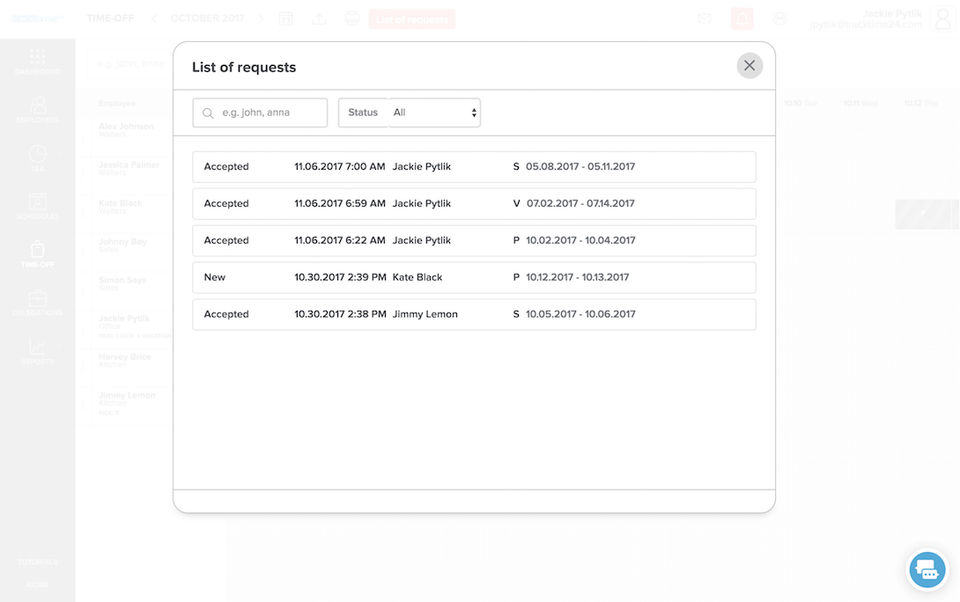The image size is (960, 602).
Task: Open the Status filter dropdown showing All
Action: click(x=435, y=113)
